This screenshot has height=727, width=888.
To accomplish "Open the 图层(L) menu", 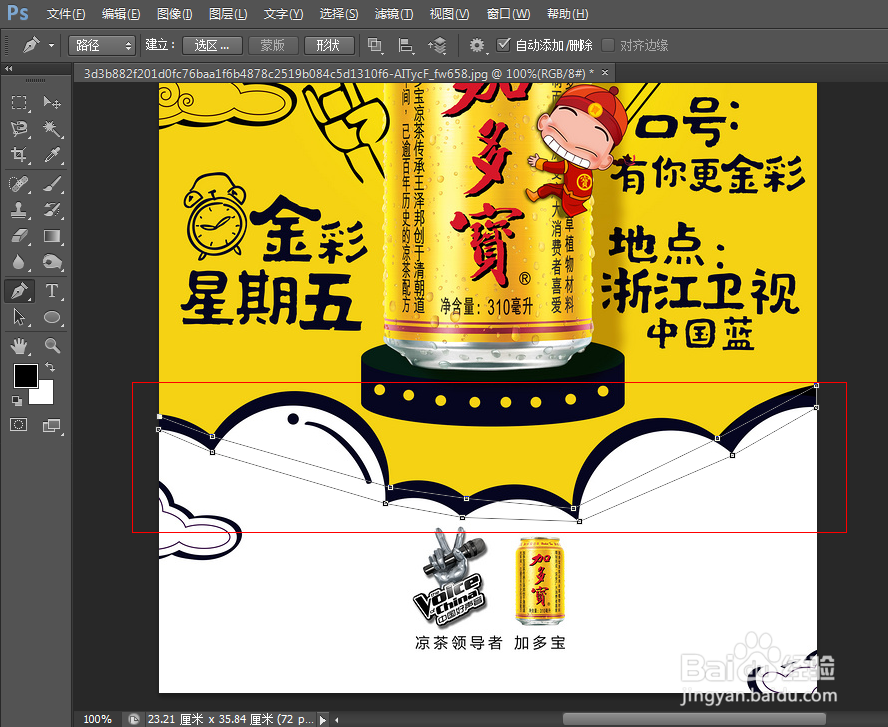I will 228,14.
